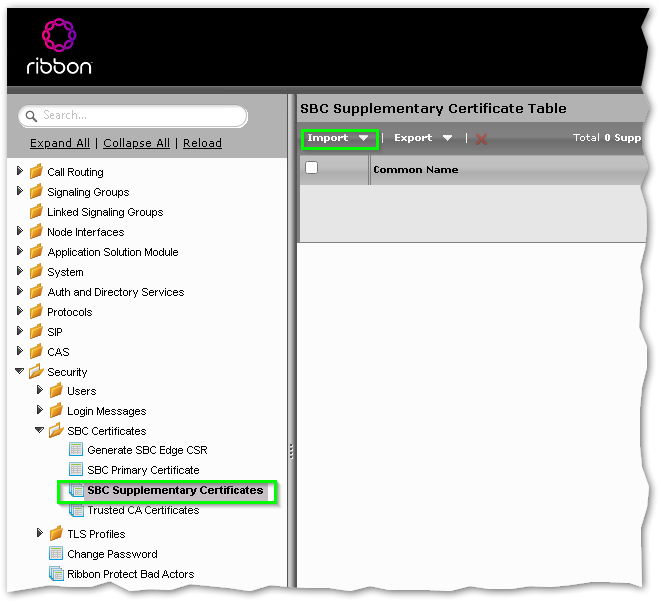Click the Signaling Groups folder icon
Screen dimensions: 661x603
click(x=36, y=191)
